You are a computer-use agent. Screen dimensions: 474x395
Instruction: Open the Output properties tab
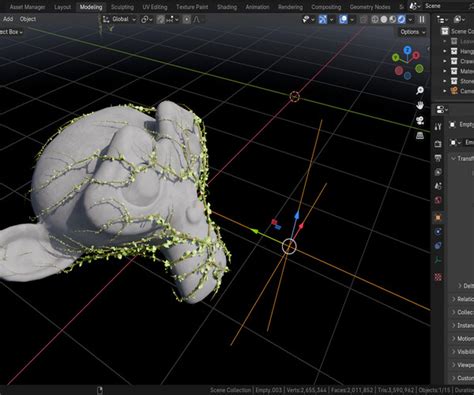[438, 158]
